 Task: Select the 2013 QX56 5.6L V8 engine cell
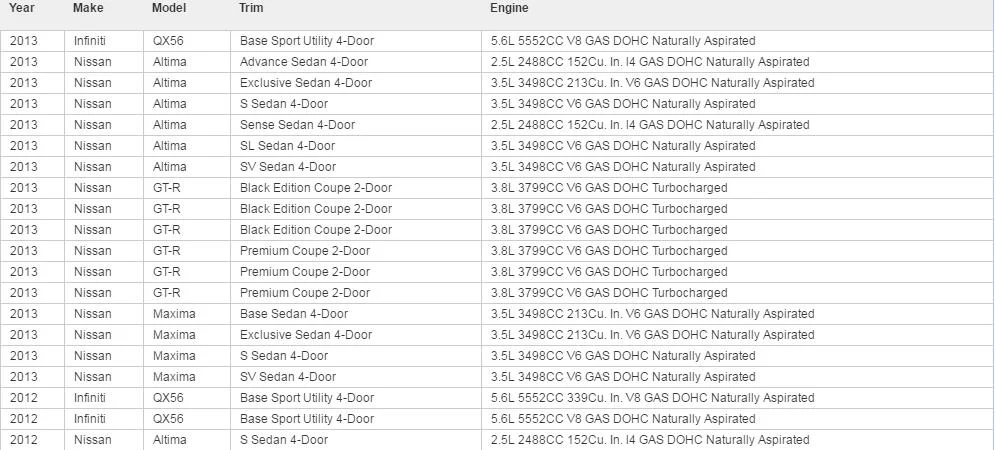pos(737,41)
